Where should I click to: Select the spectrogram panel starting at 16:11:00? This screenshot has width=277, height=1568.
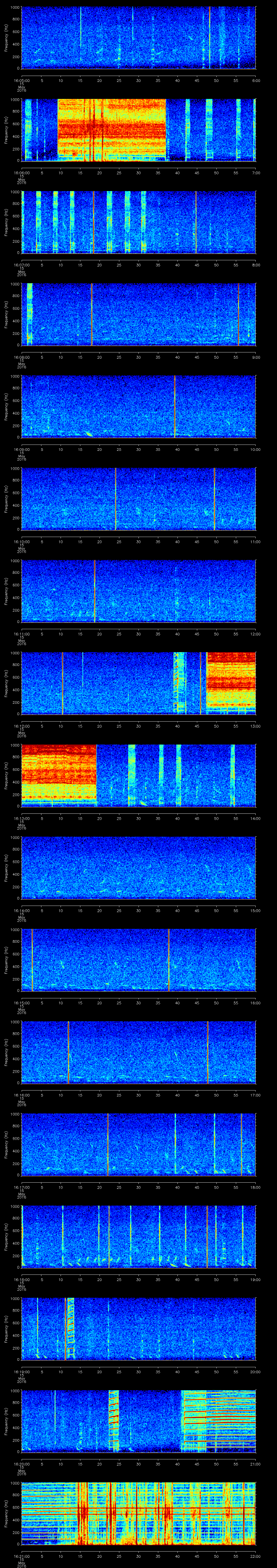139,591
